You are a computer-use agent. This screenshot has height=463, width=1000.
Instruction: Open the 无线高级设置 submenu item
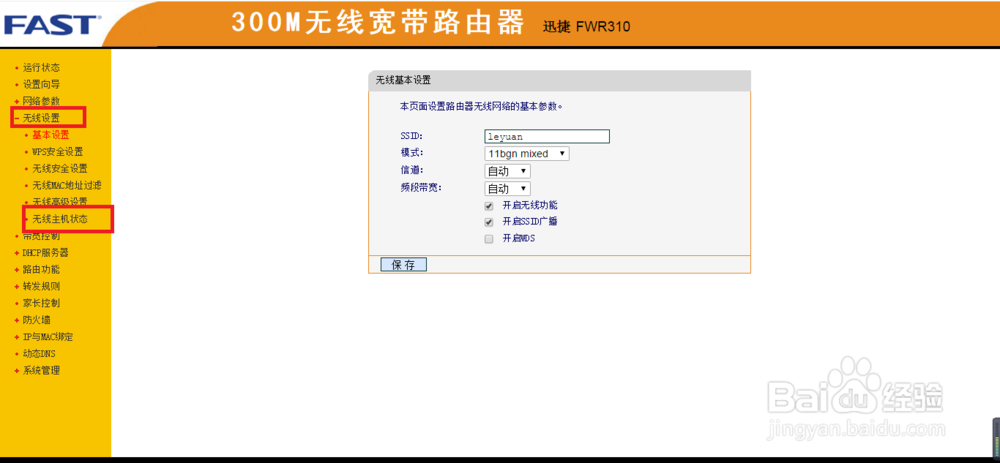(x=60, y=202)
